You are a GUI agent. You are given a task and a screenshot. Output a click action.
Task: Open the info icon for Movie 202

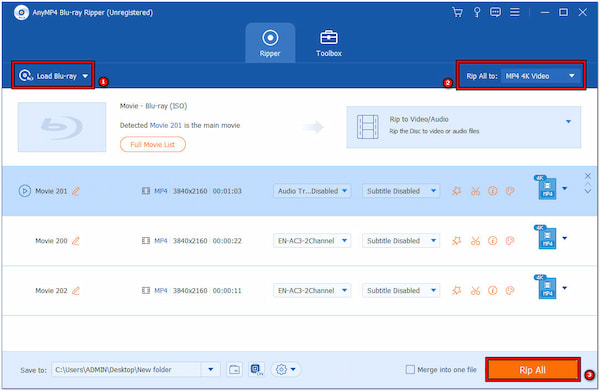[x=492, y=290]
